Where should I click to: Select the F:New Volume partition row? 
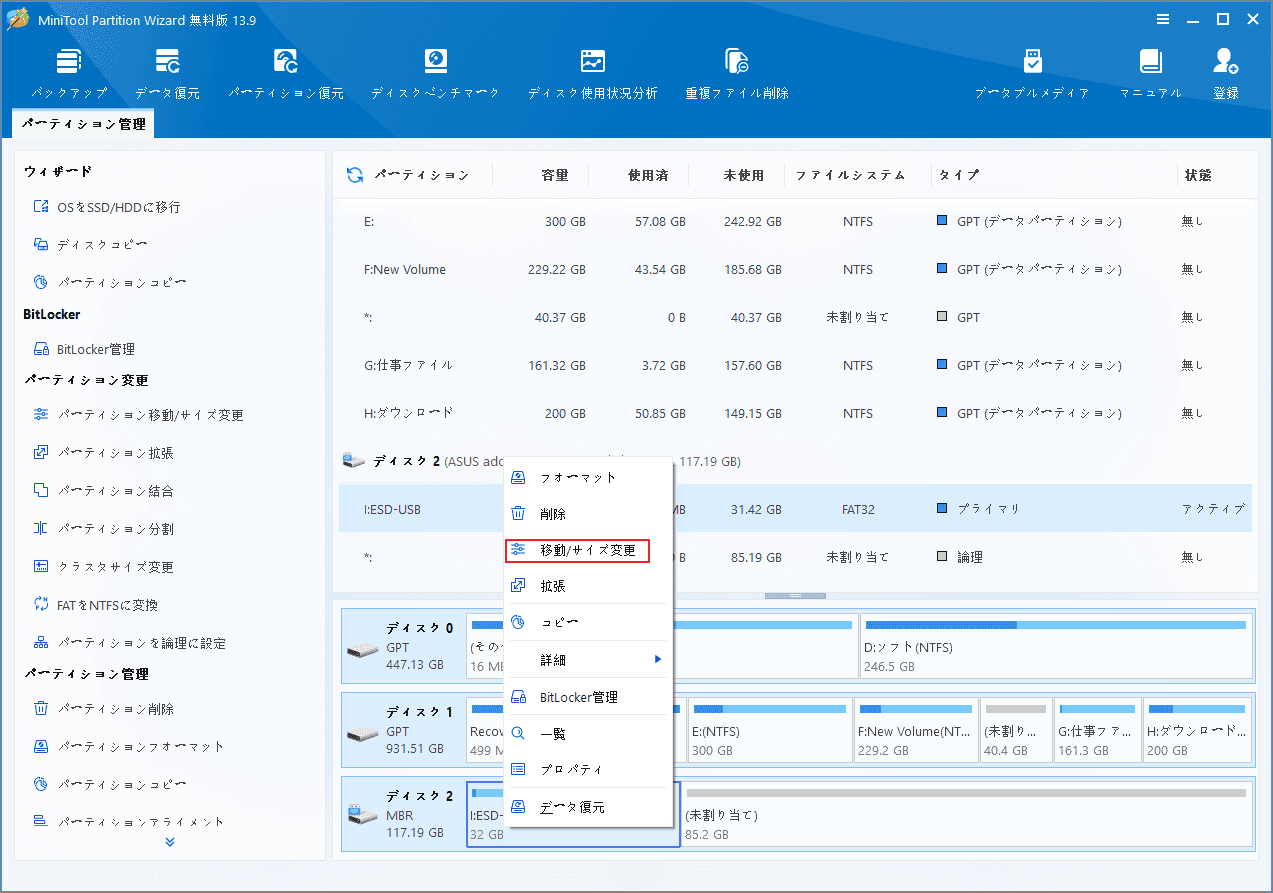click(795, 269)
